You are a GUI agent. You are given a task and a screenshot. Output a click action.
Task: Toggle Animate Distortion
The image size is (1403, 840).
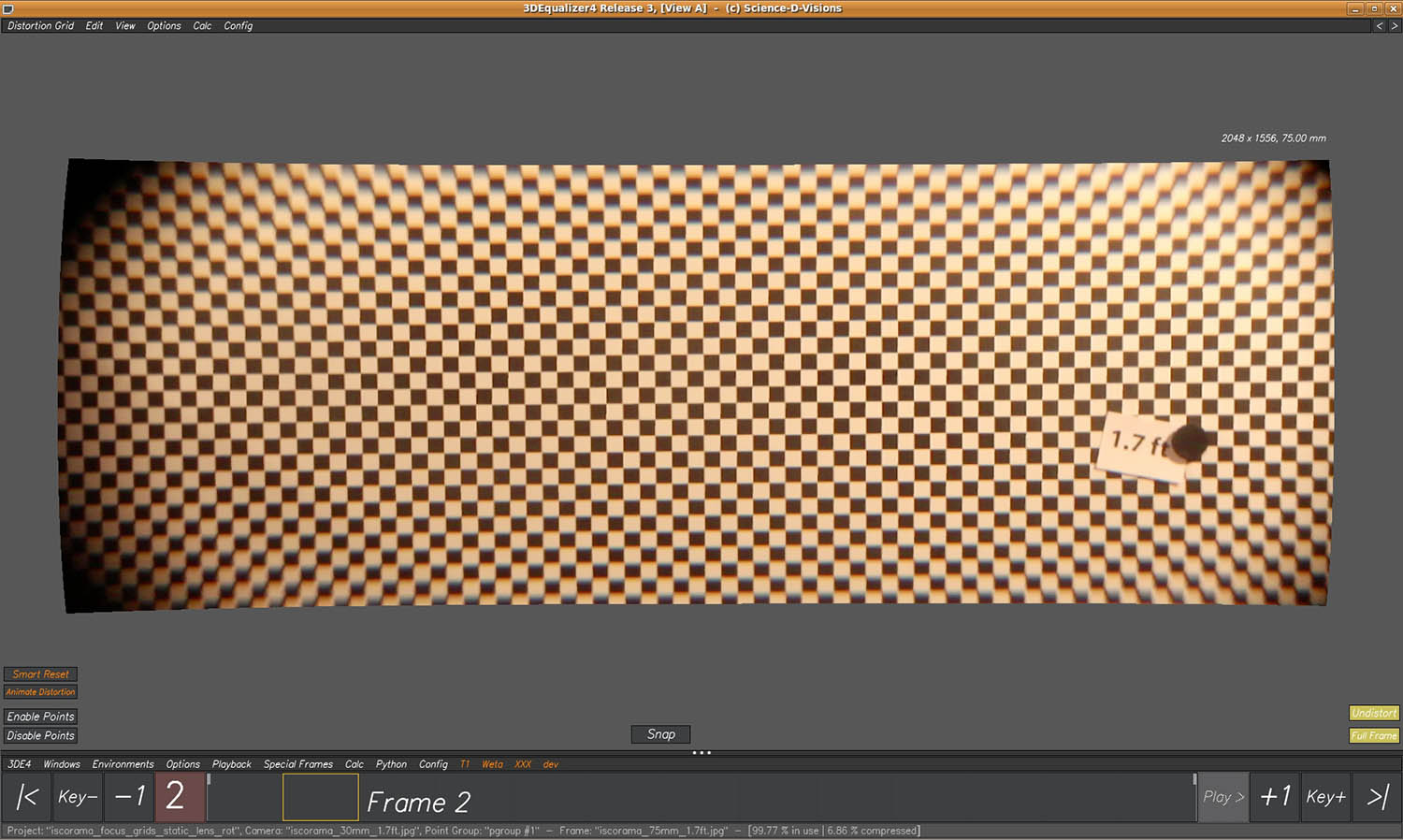pos(40,692)
